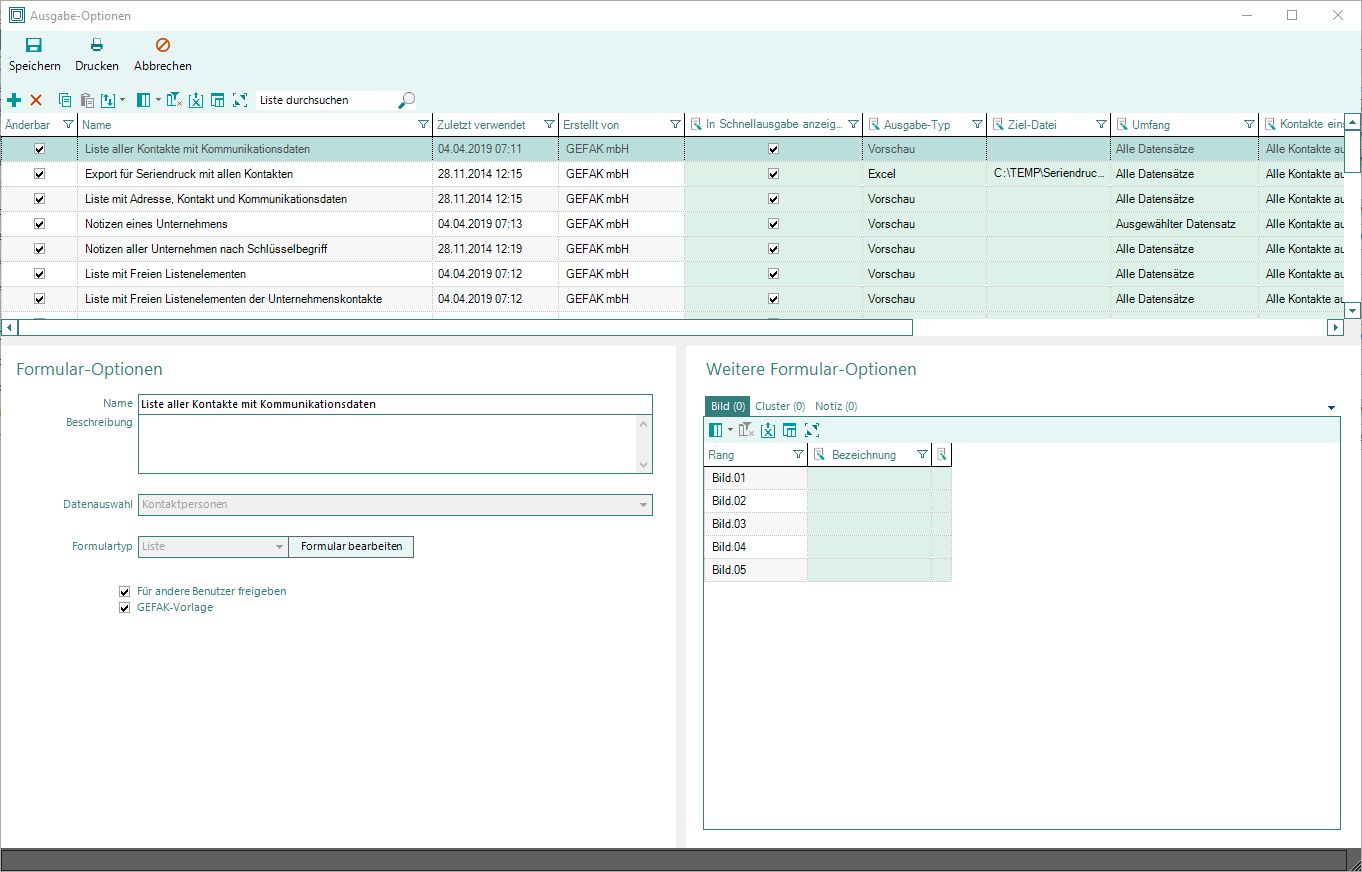The height and width of the screenshot is (872, 1362).
Task: Click the Formular bearbeiten button
Action: (x=352, y=547)
